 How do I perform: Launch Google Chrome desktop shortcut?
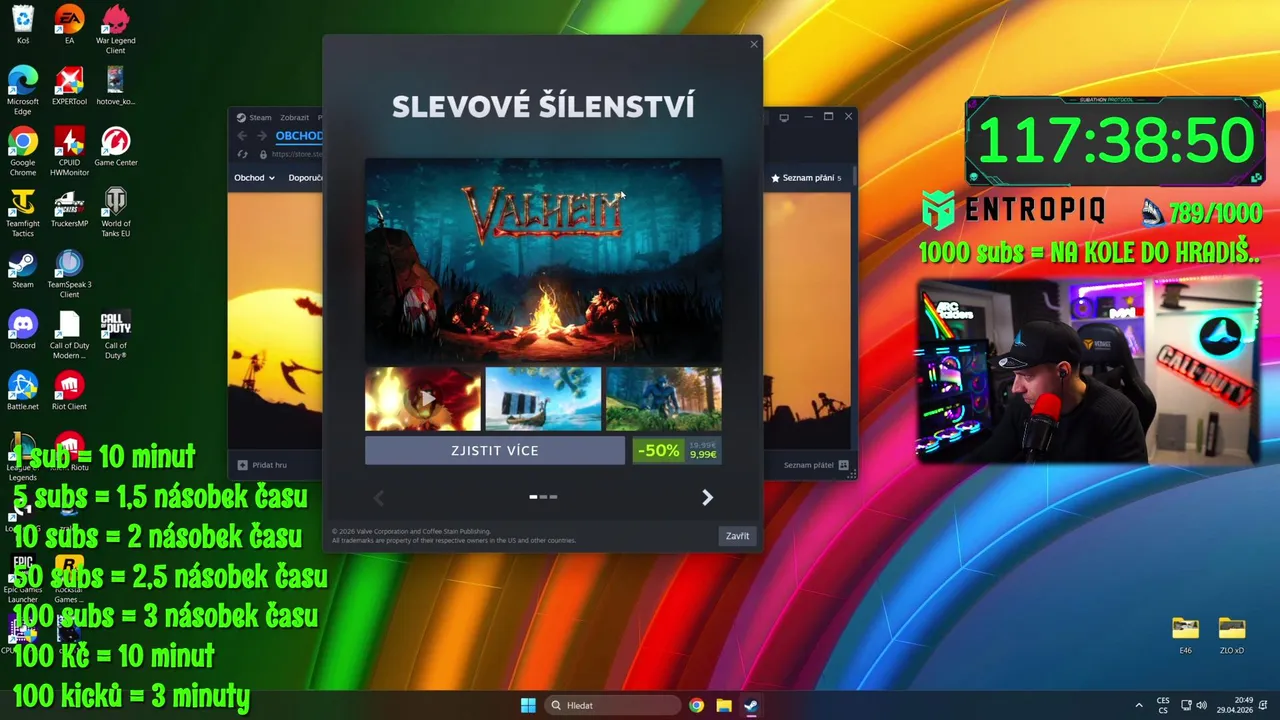coord(22,152)
